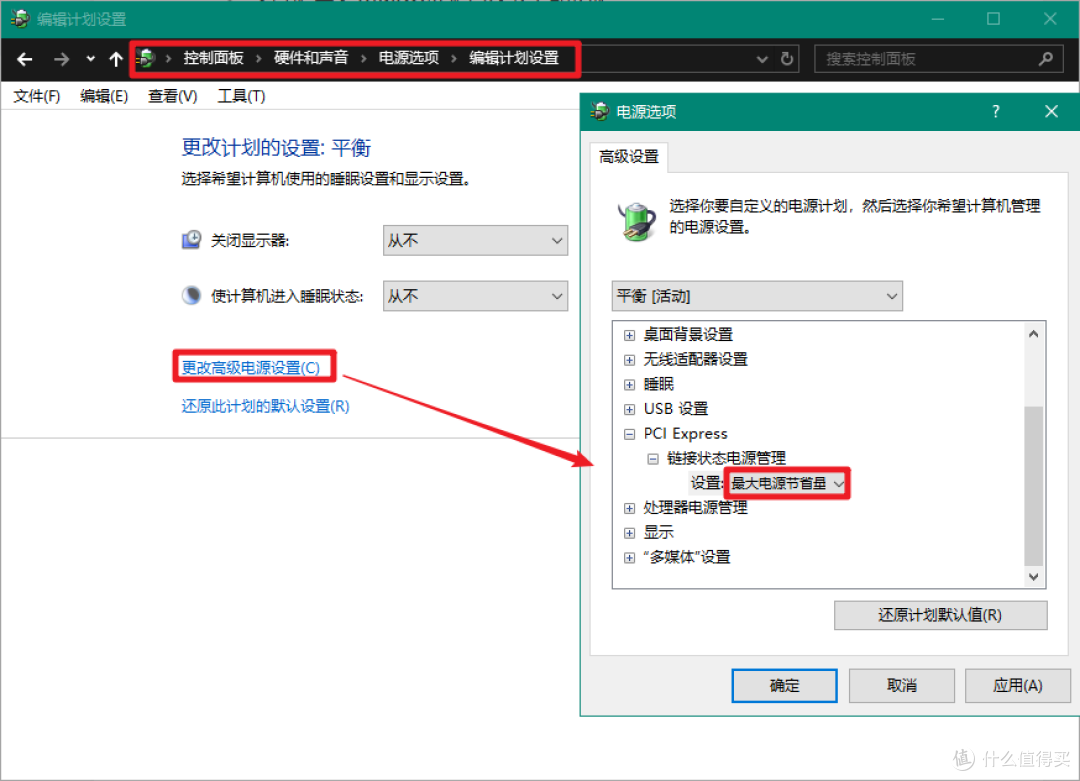Click the refresh icon in address bar
Viewport: 1080px width, 781px height.
787,59
